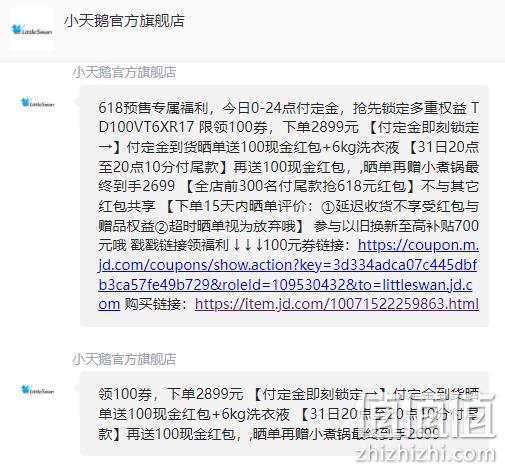Click the zhizhizhi.com watermark text

tap(426, 454)
